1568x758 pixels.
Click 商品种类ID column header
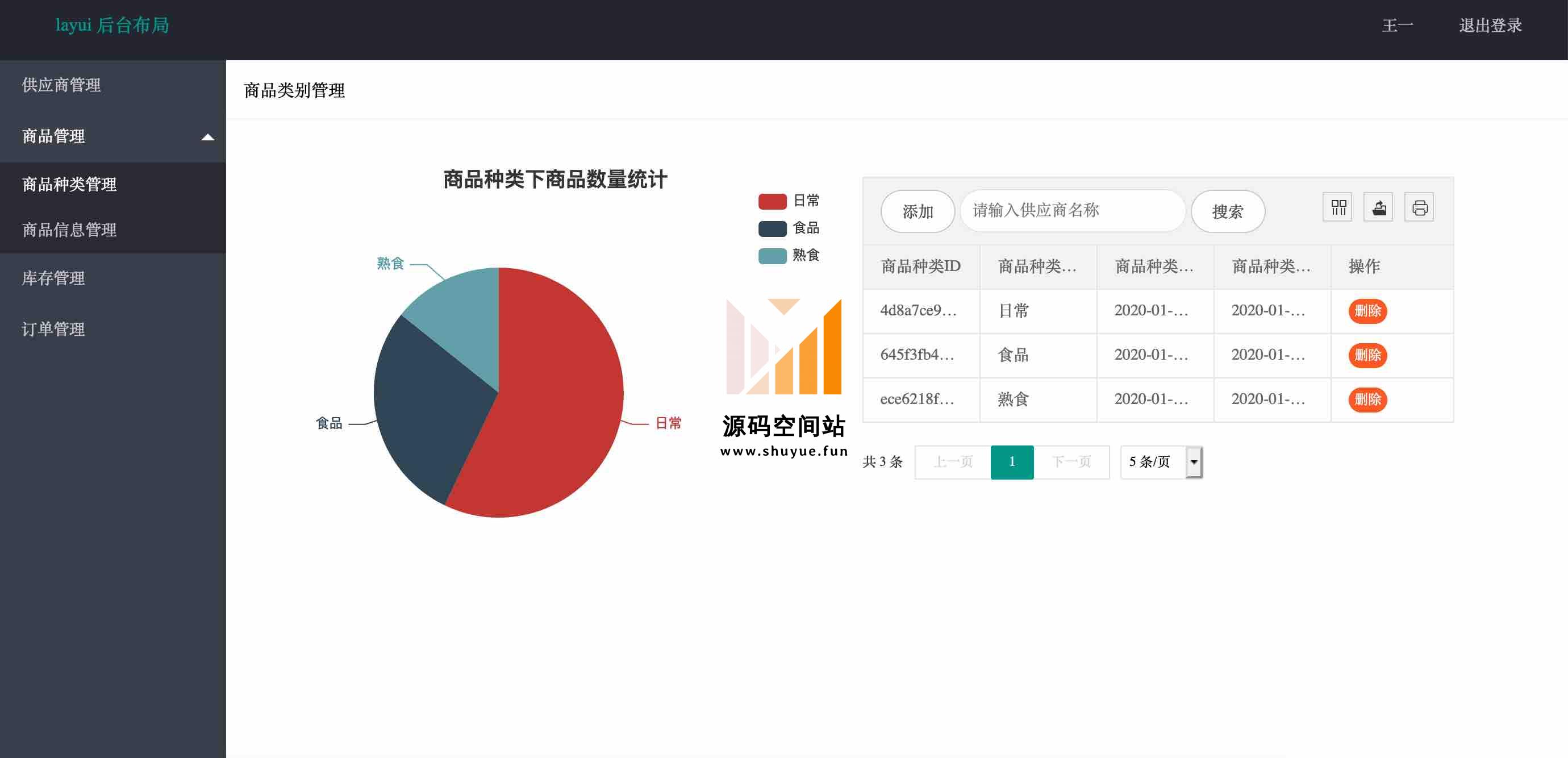(x=920, y=266)
